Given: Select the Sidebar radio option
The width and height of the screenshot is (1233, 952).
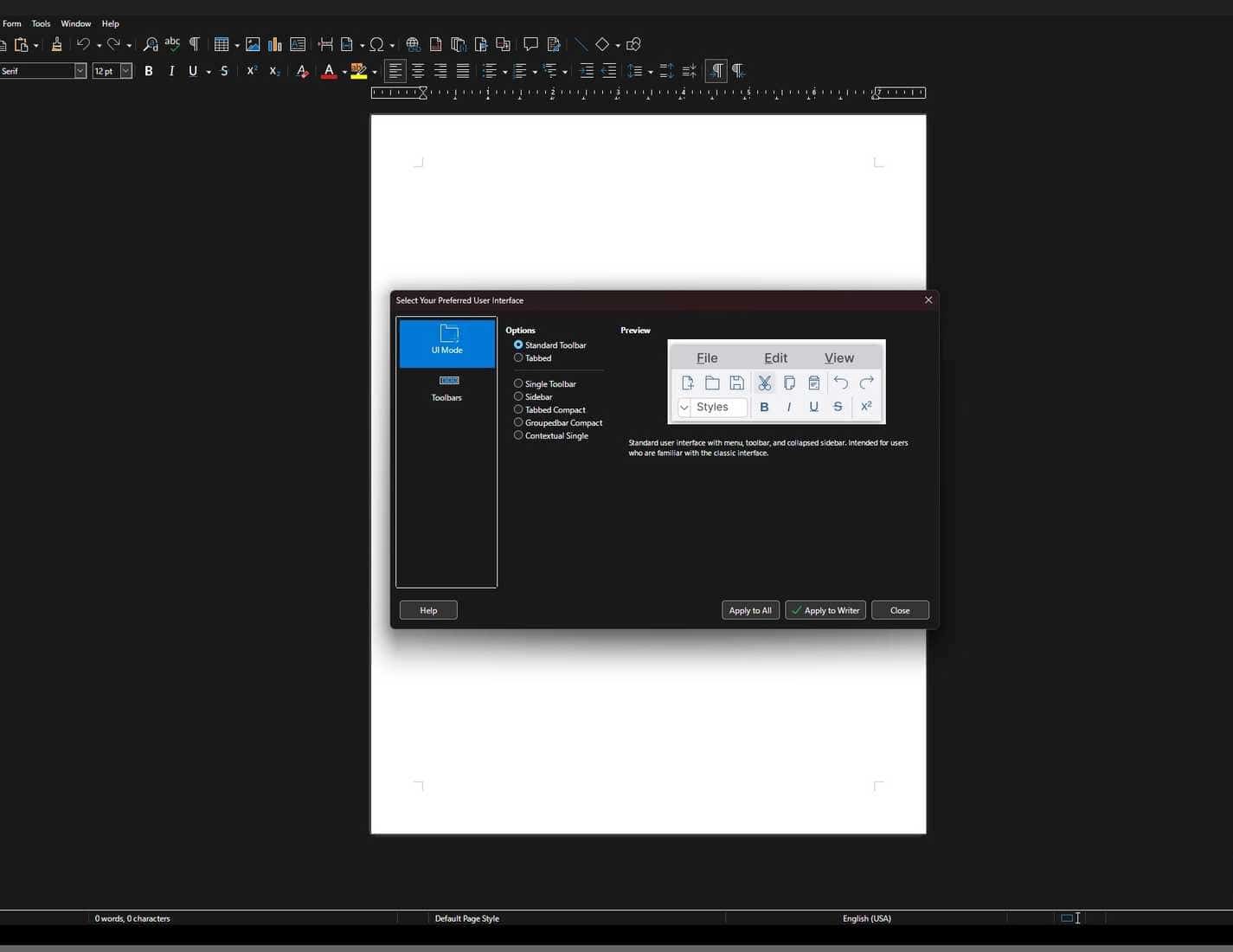Looking at the screenshot, I should coord(533,396).
